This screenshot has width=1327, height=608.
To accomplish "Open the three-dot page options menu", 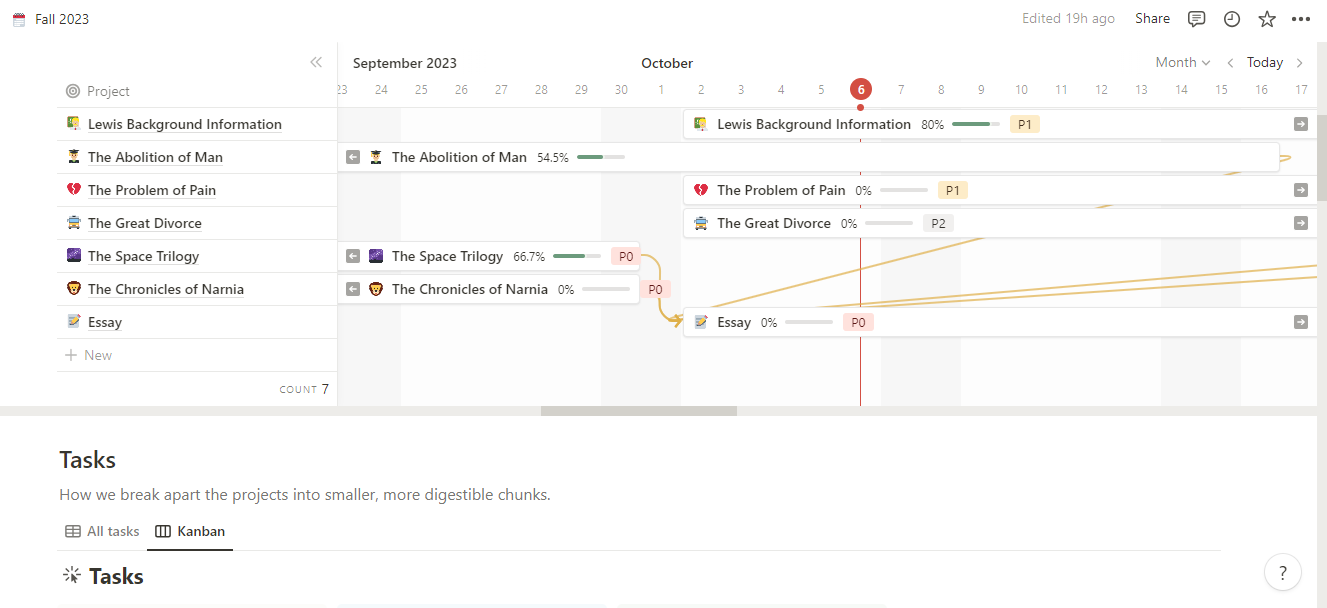I will 1301,19.
